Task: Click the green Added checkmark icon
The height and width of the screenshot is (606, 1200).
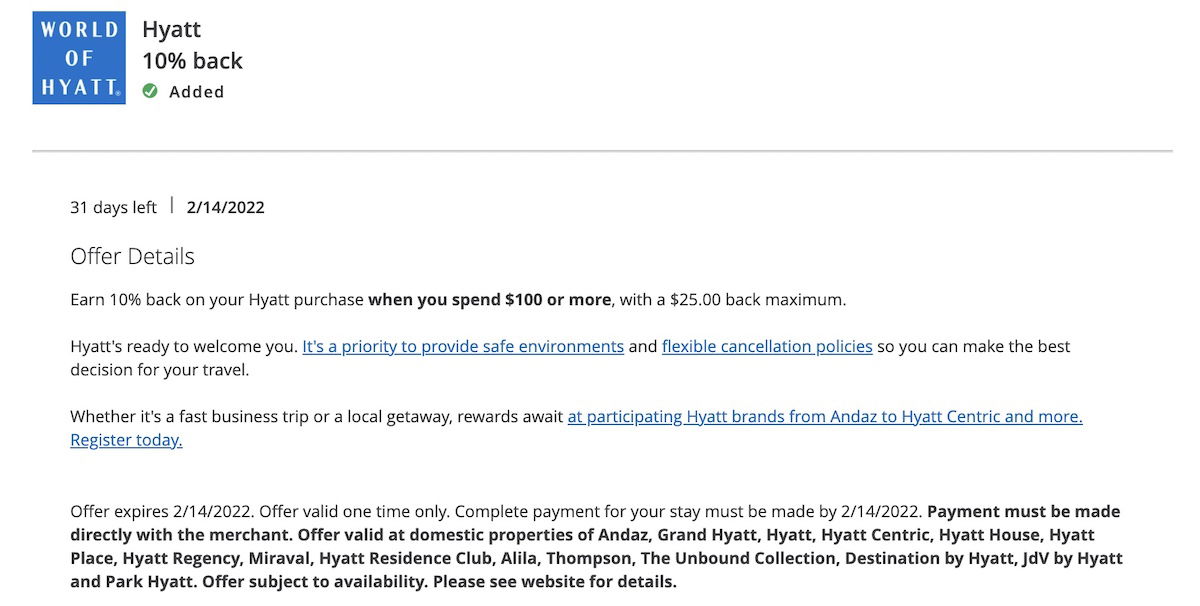Action: [150, 91]
